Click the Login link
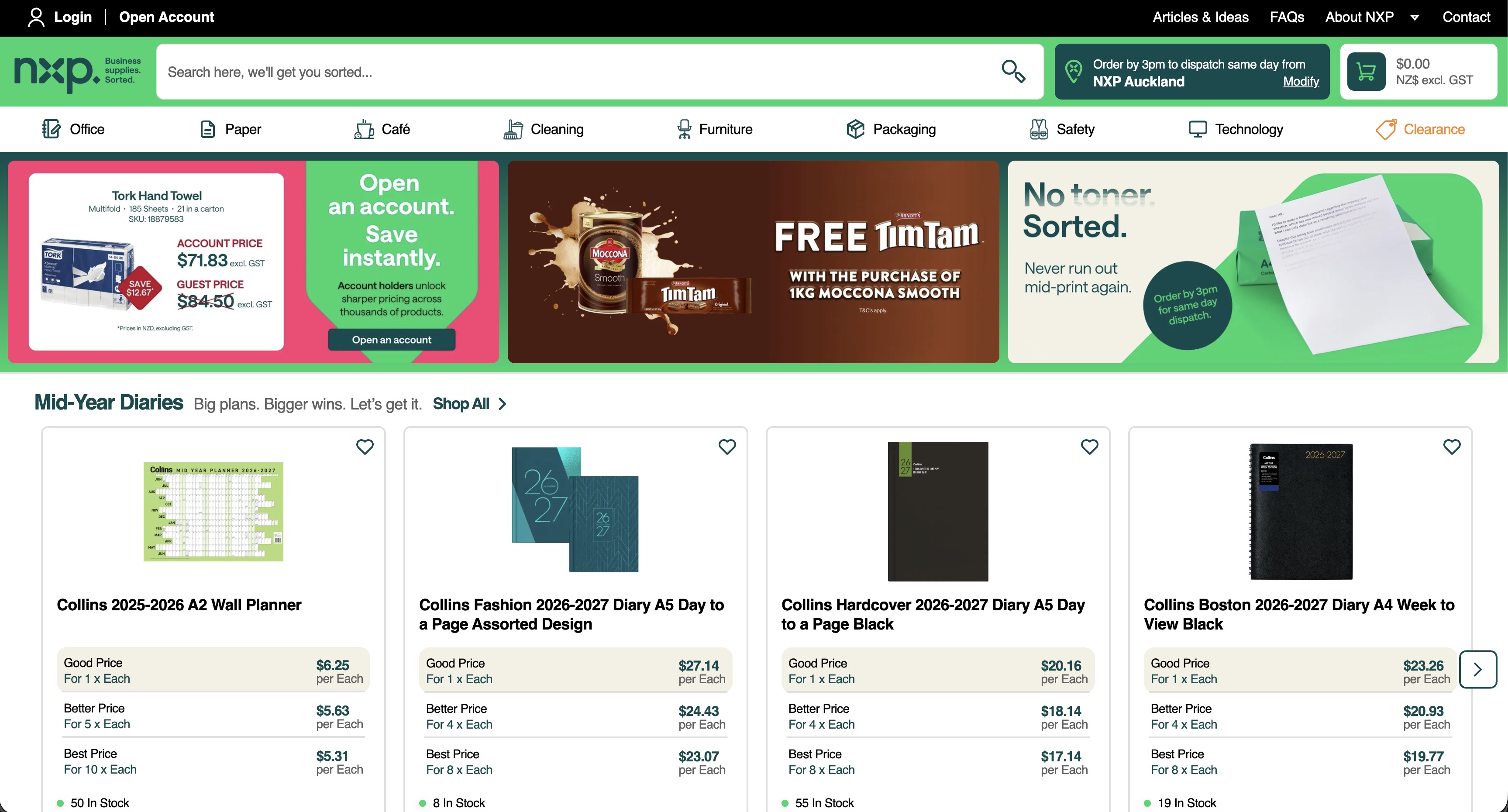The image size is (1508, 812). 72,17
